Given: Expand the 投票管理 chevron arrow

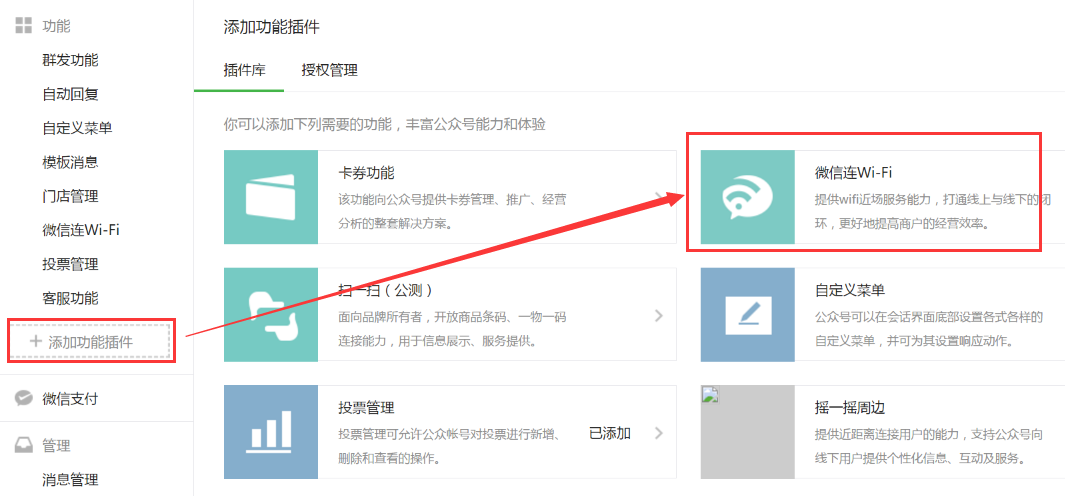Looking at the screenshot, I should coord(658,433).
